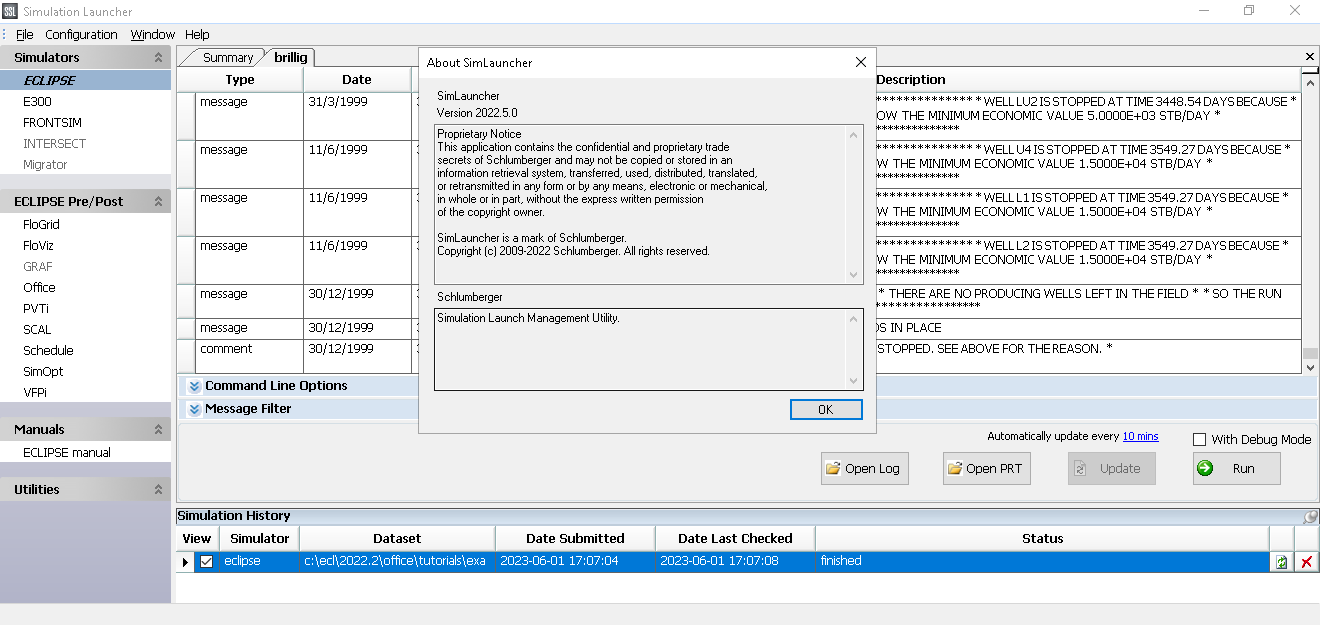Click refresh icon on eclipse history row
Image resolution: width=1320 pixels, height=625 pixels.
pyautogui.click(x=1281, y=562)
